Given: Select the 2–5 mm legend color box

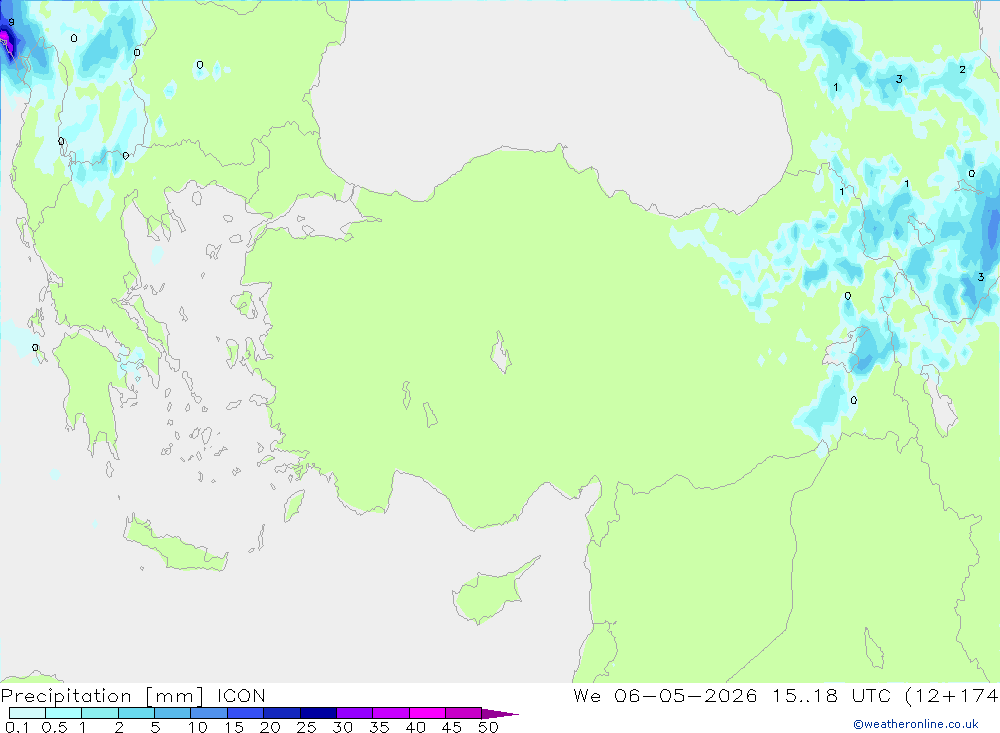Looking at the screenshot, I should [136, 713].
